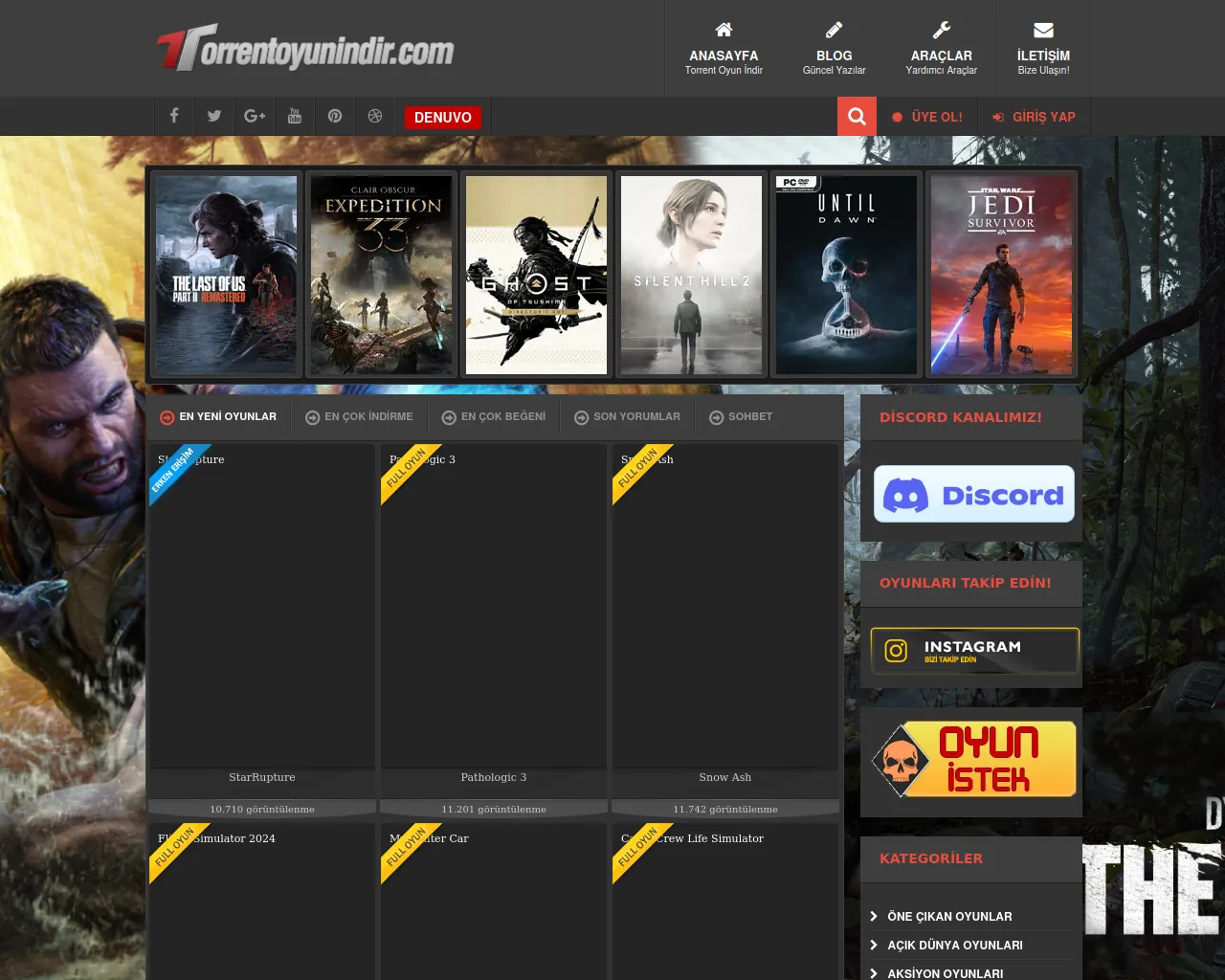
Task: Open the Twitter social link icon
Action: [213, 116]
